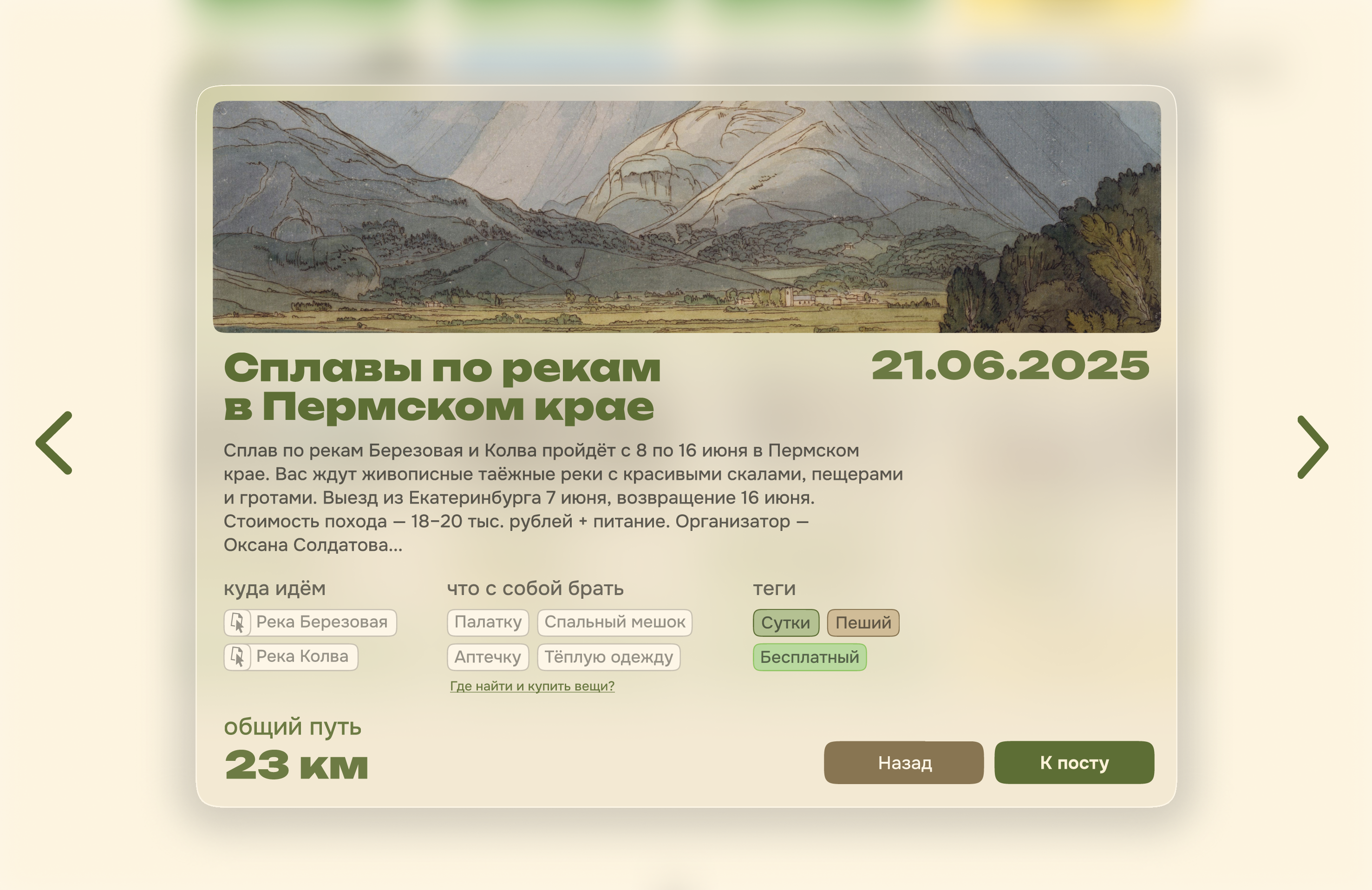
Task: Click the 21.06.2025 date heading
Action: [x=1010, y=366]
